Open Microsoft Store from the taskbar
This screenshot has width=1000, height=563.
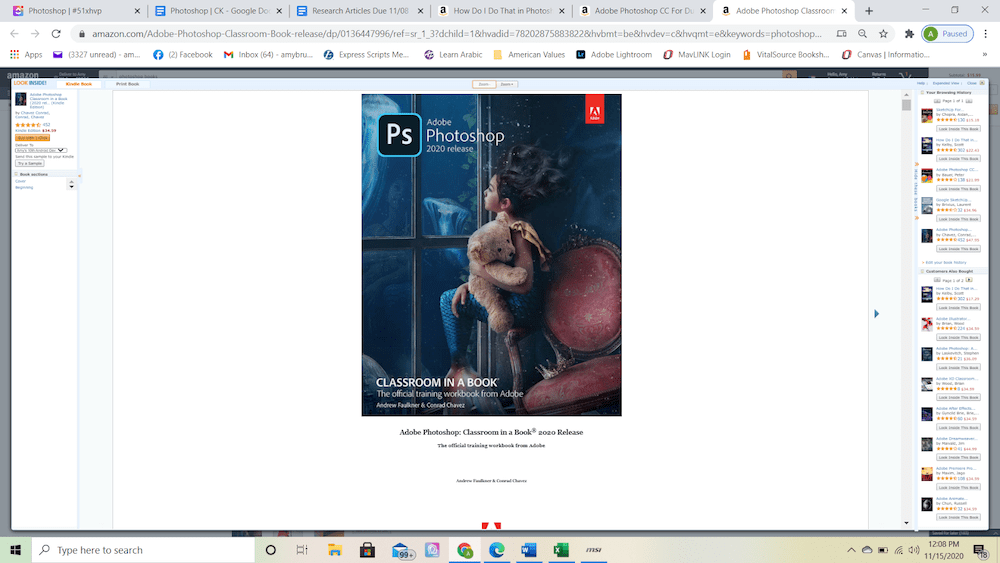367,550
